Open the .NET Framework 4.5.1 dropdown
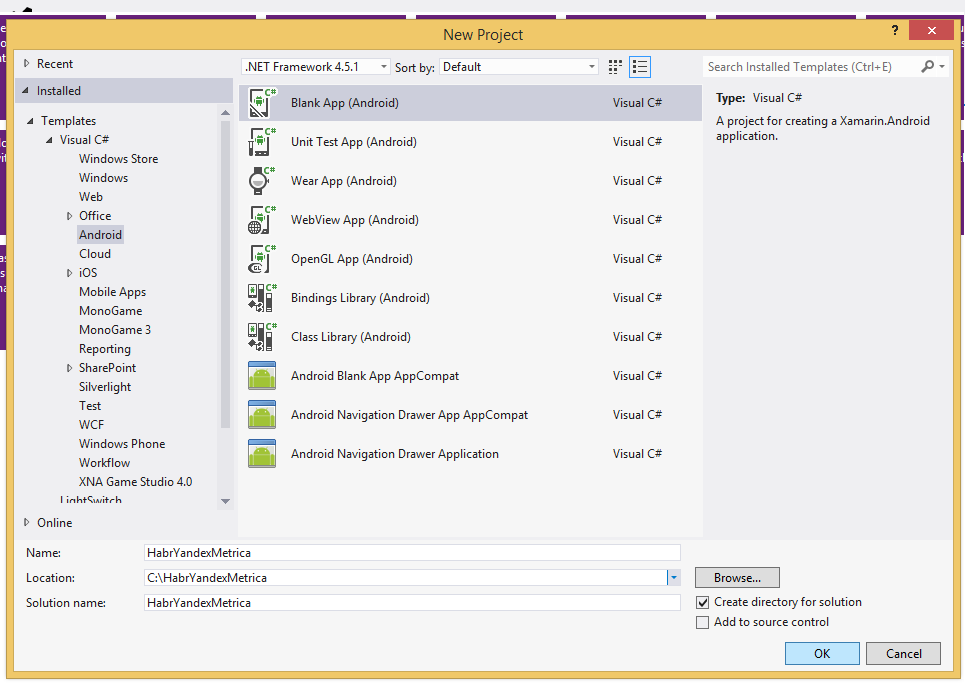The image size is (965, 684). click(316, 66)
